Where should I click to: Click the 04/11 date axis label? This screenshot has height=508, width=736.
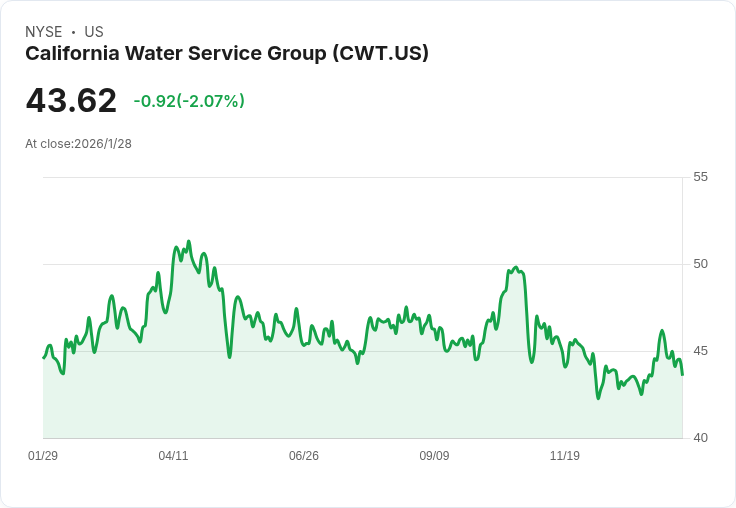coord(173,455)
